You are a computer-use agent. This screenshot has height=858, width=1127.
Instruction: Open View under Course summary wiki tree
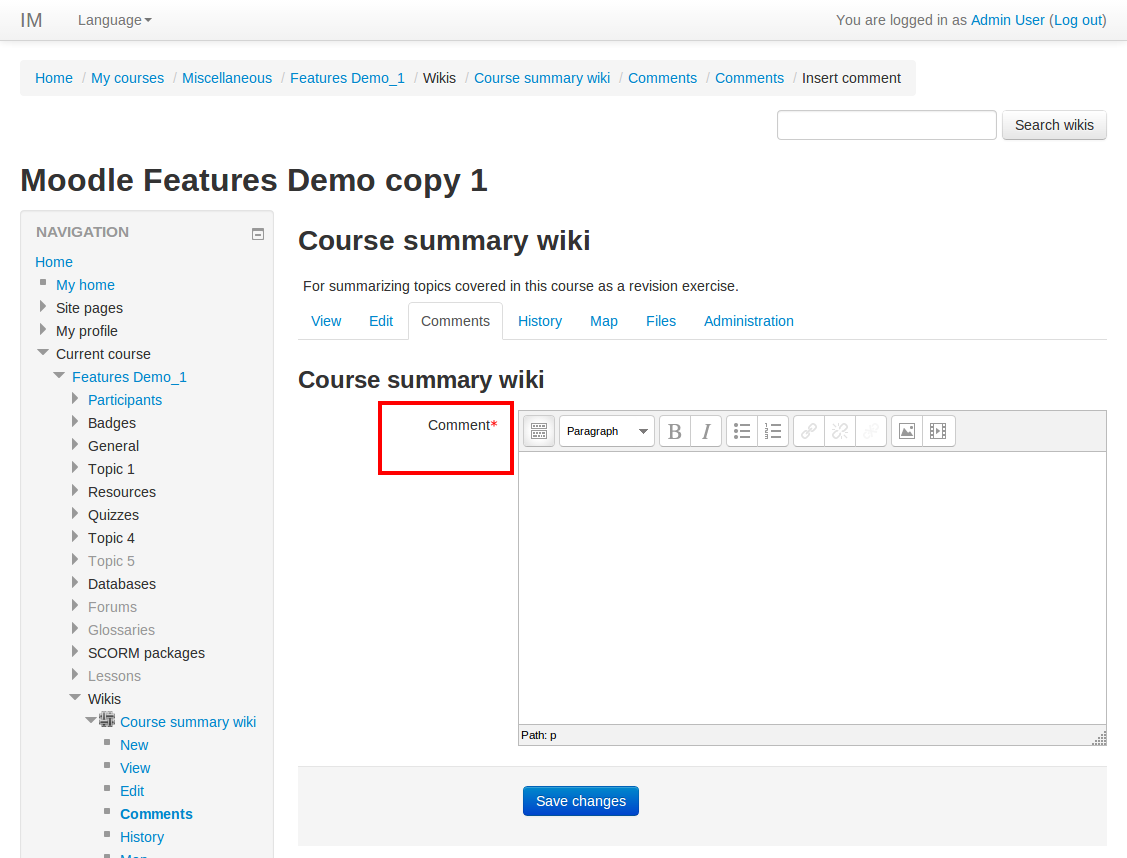click(135, 768)
